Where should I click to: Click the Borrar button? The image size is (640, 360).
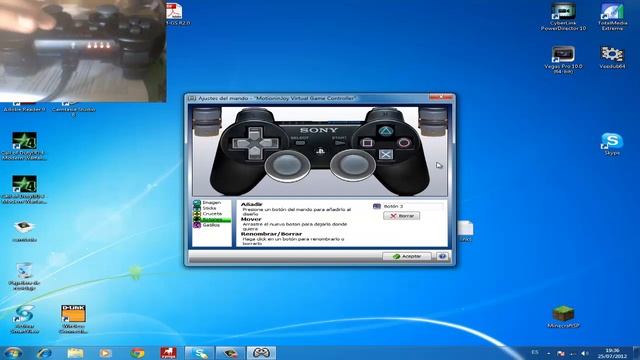point(402,216)
